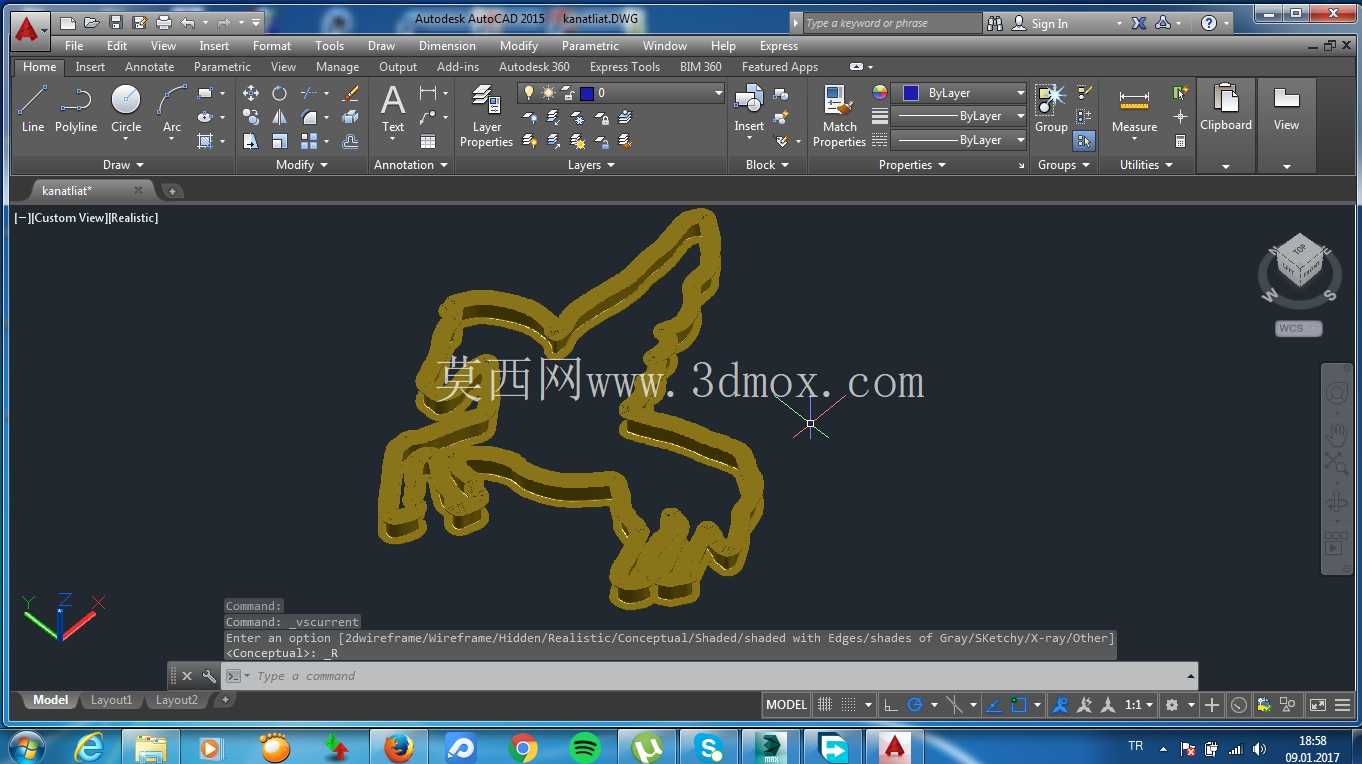Open Layer Properties manager

486,116
